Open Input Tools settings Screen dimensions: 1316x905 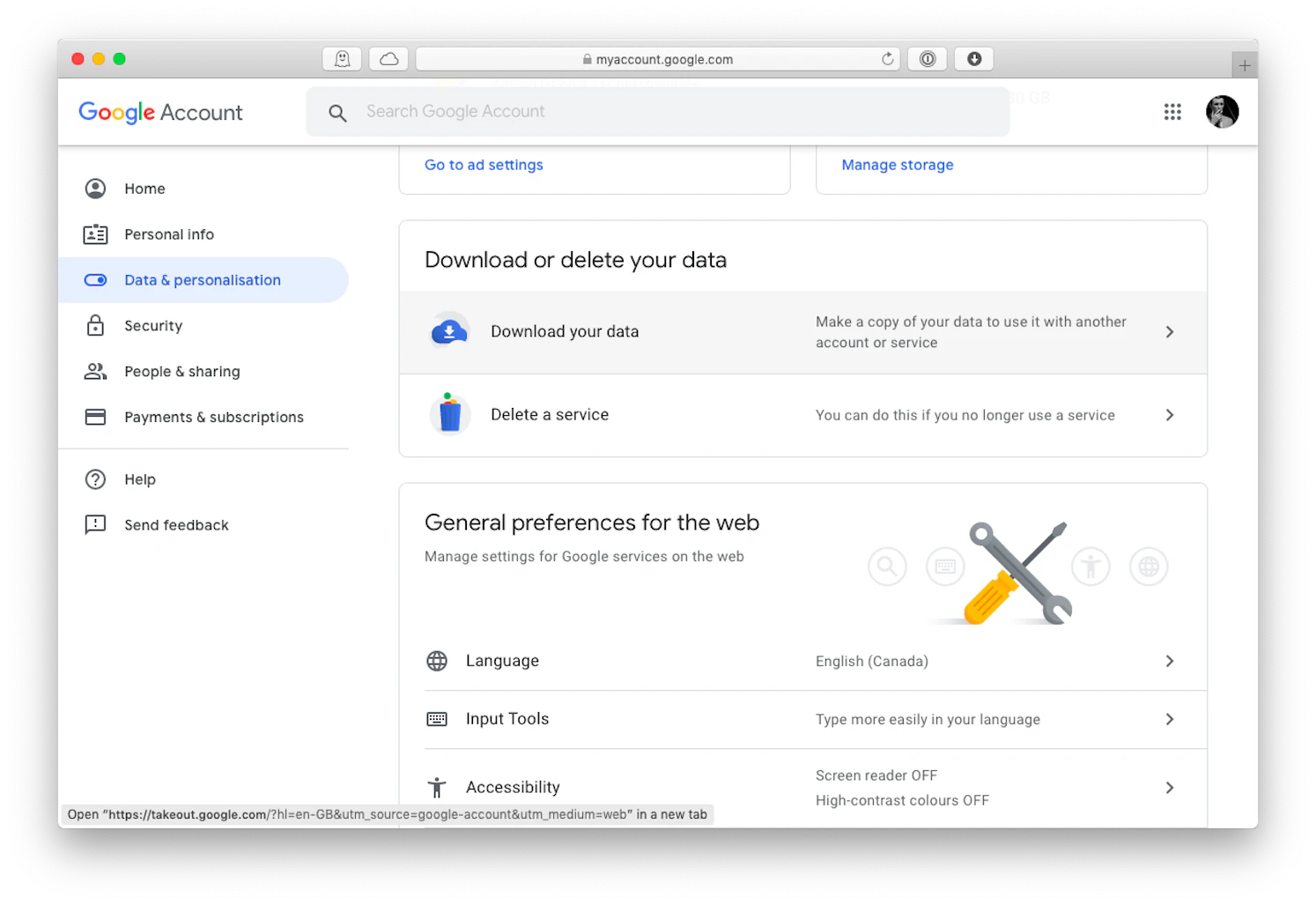click(x=816, y=719)
